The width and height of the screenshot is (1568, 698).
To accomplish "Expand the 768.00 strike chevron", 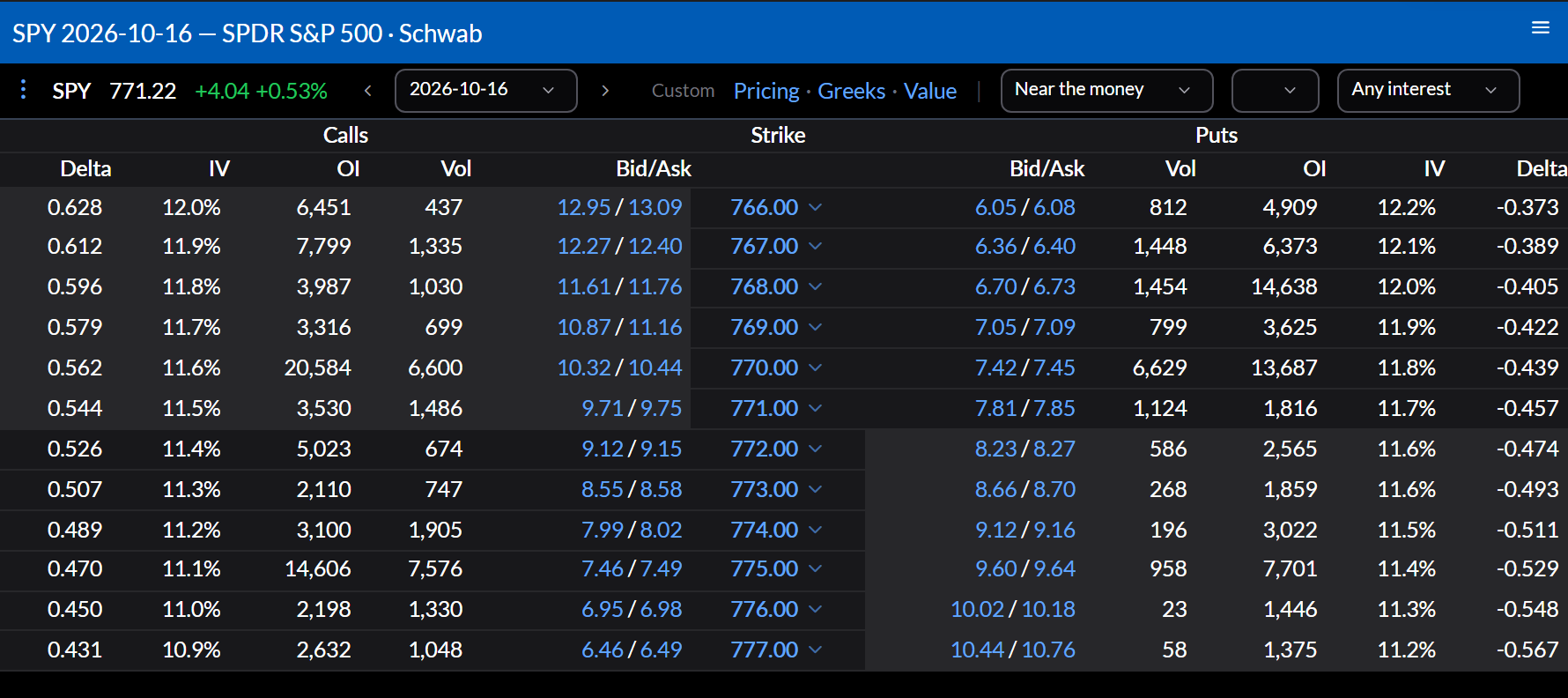I will [x=815, y=286].
